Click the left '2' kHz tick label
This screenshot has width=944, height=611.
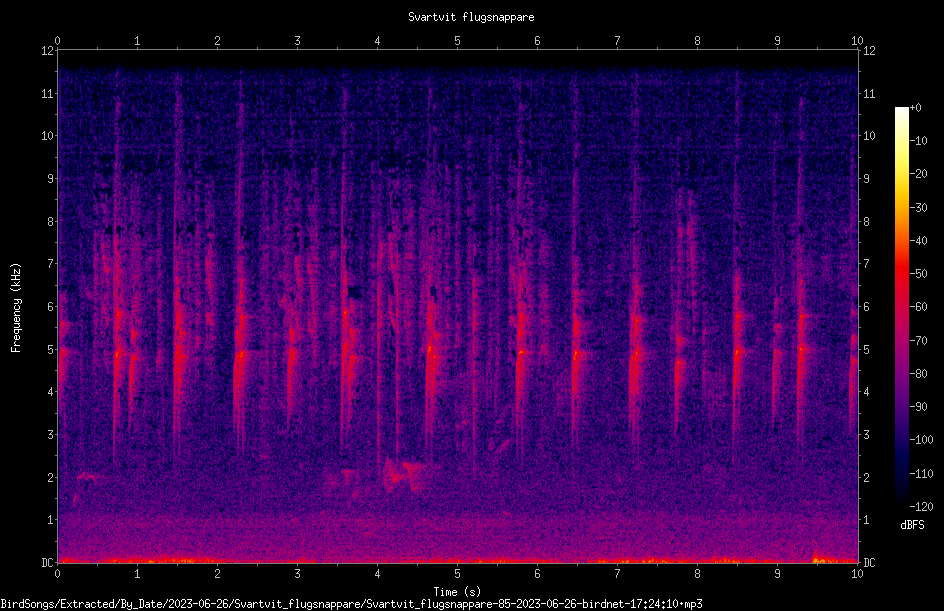[x=51, y=477]
